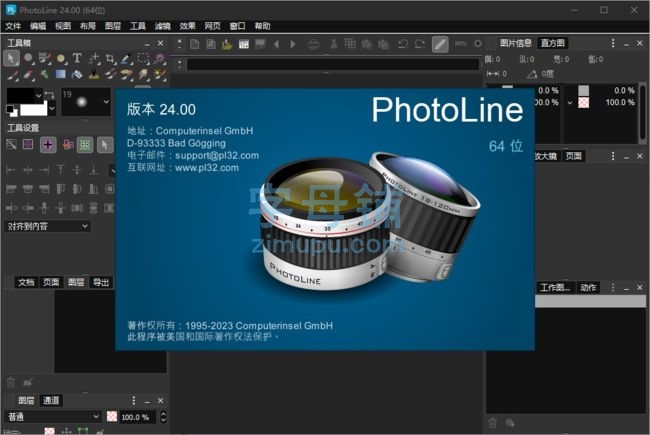Click the ruler toggle toolbar button
The width and height of the screenshot is (650, 435).
[440, 44]
